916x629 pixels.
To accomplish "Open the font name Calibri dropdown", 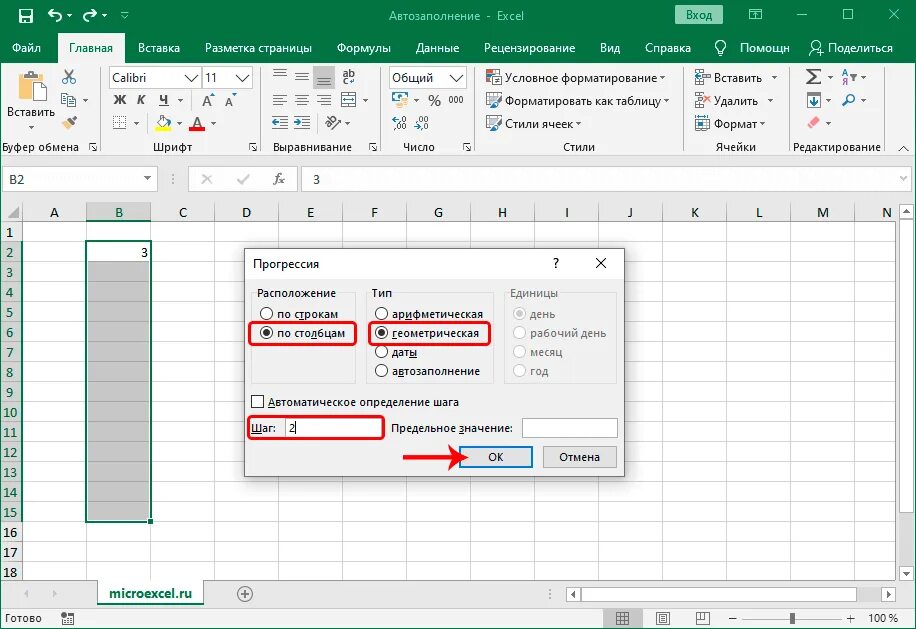I will tap(191, 78).
